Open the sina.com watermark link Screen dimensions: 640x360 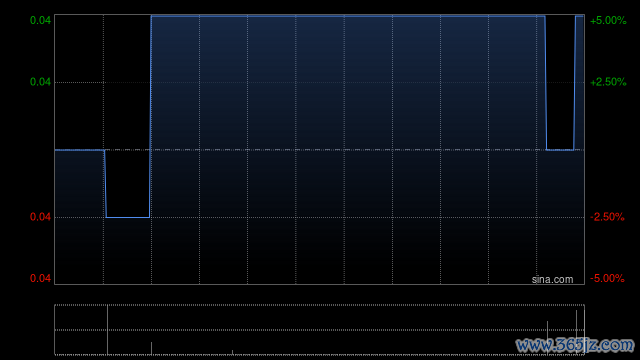click(x=552, y=280)
